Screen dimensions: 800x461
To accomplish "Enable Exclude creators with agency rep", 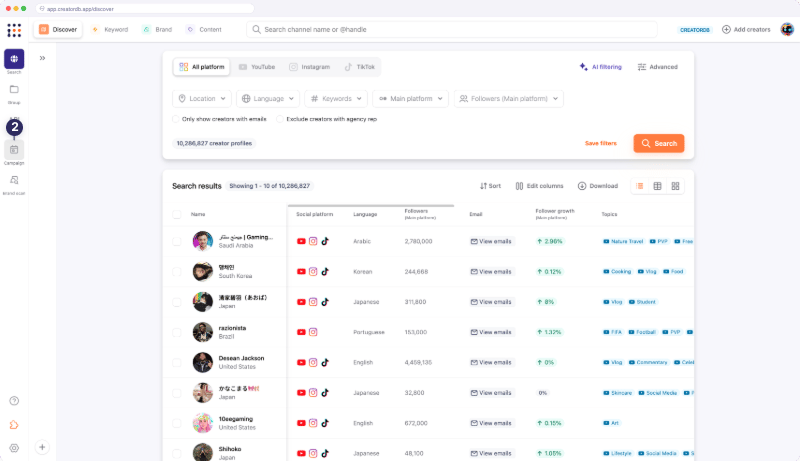I will [280, 119].
